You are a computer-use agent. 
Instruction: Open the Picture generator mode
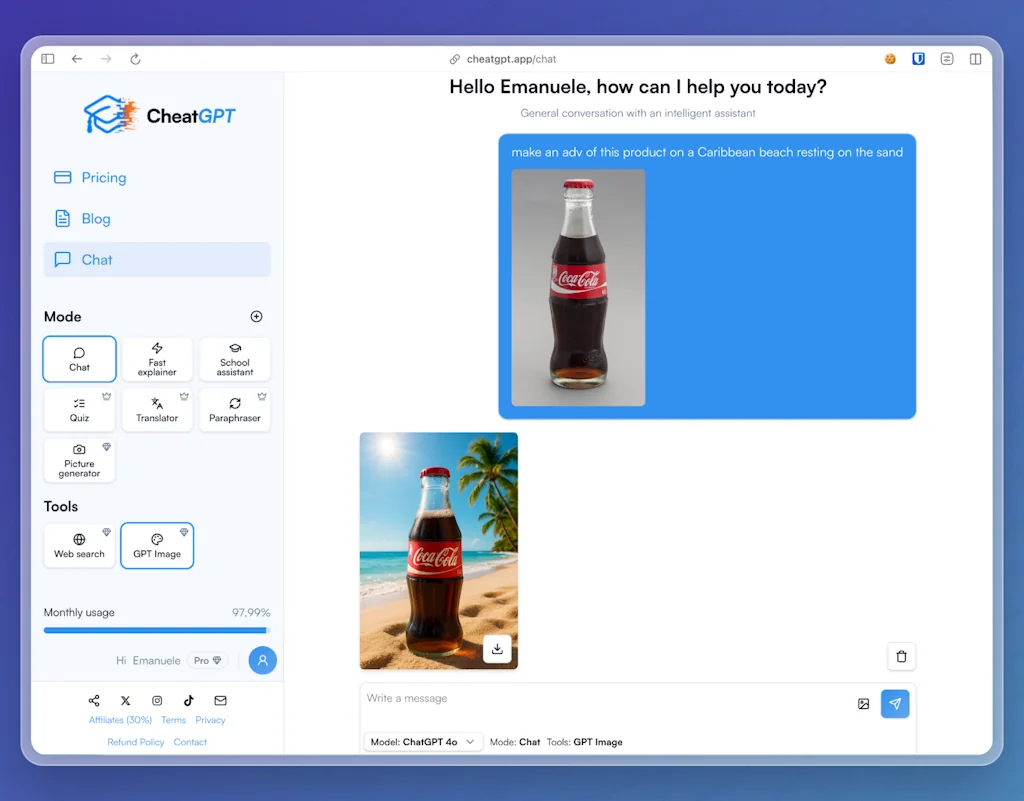click(x=79, y=460)
